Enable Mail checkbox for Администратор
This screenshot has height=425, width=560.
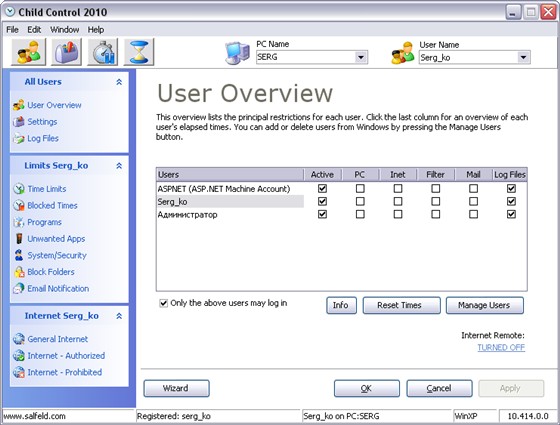(474, 214)
